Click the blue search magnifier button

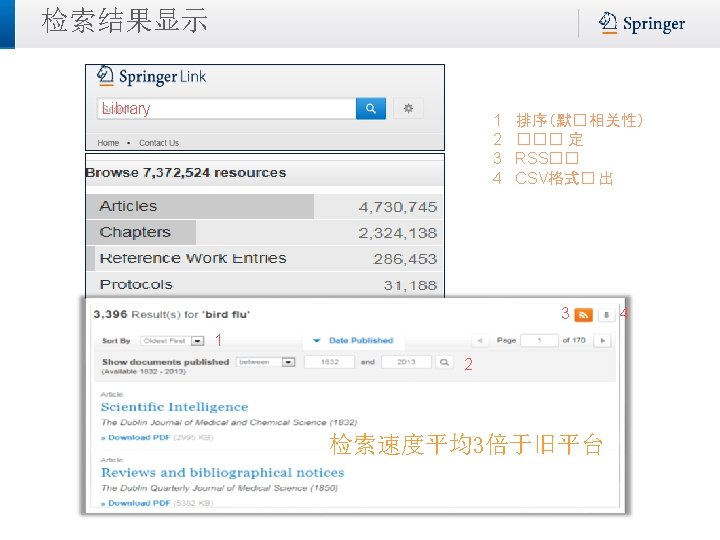(x=371, y=108)
